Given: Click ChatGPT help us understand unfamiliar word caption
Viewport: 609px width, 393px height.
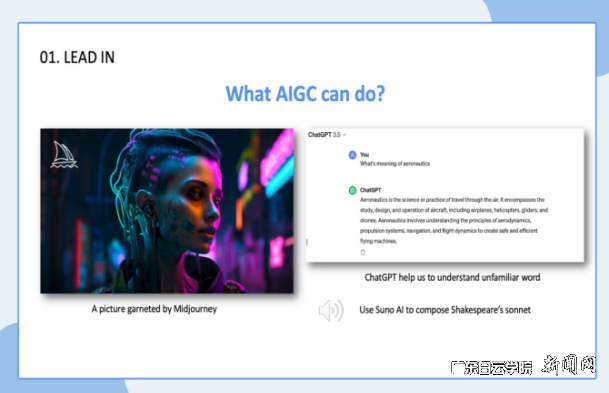Looking at the screenshot, I should [452, 277].
